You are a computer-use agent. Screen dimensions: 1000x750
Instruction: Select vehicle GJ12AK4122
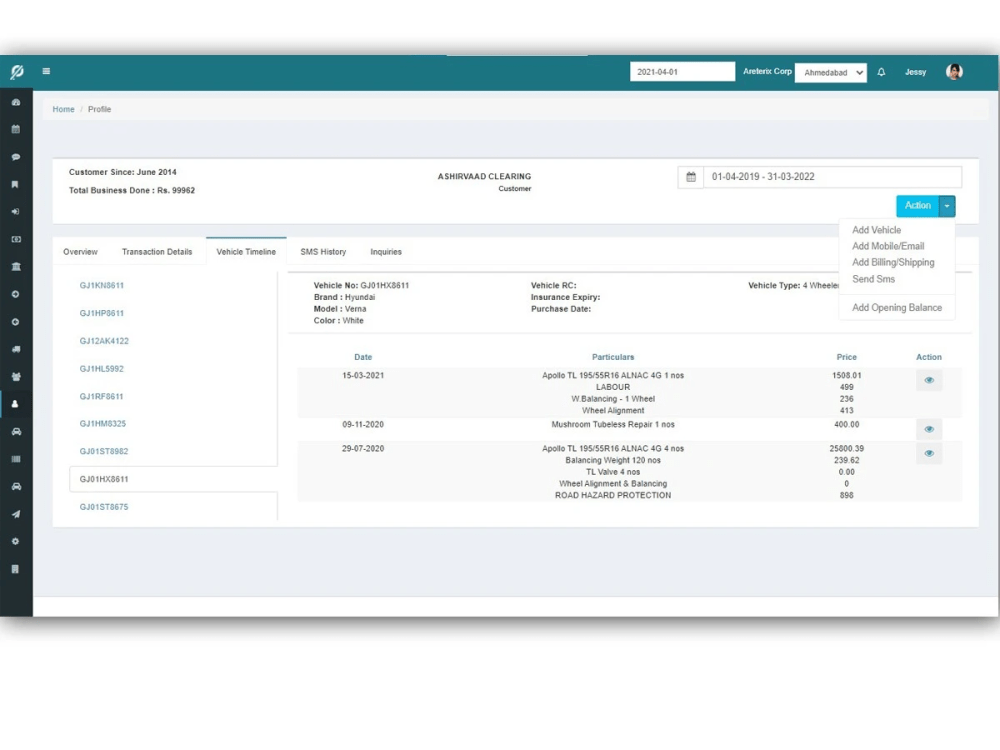104,341
